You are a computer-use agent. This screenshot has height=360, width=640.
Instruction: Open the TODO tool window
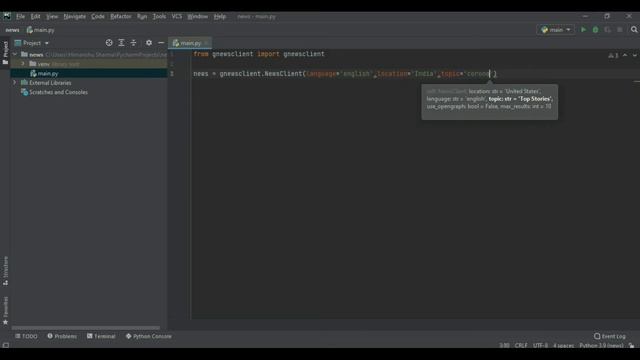click(26, 336)
